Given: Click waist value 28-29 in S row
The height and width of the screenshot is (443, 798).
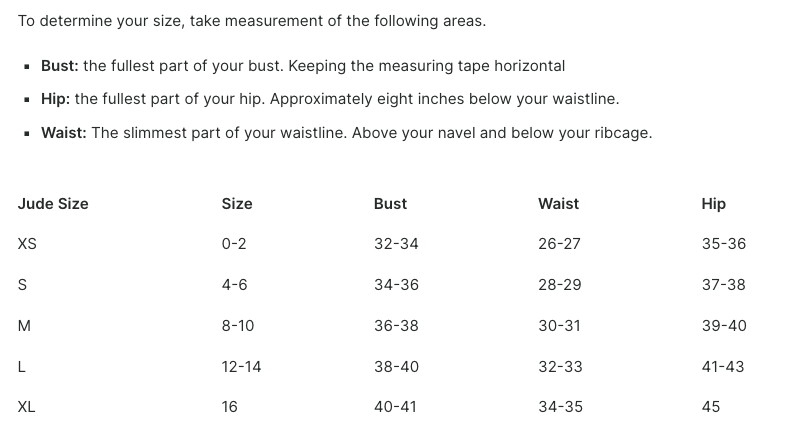Looking at the screenshot, I should tap(559, 285).
